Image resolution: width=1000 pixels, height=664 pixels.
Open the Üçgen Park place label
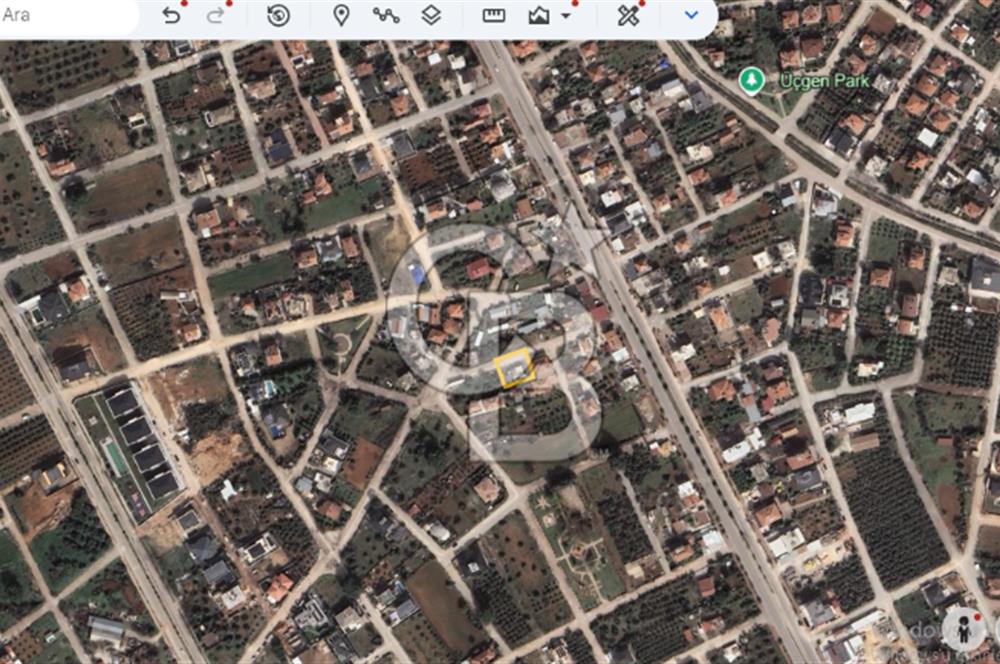(825, 81)
